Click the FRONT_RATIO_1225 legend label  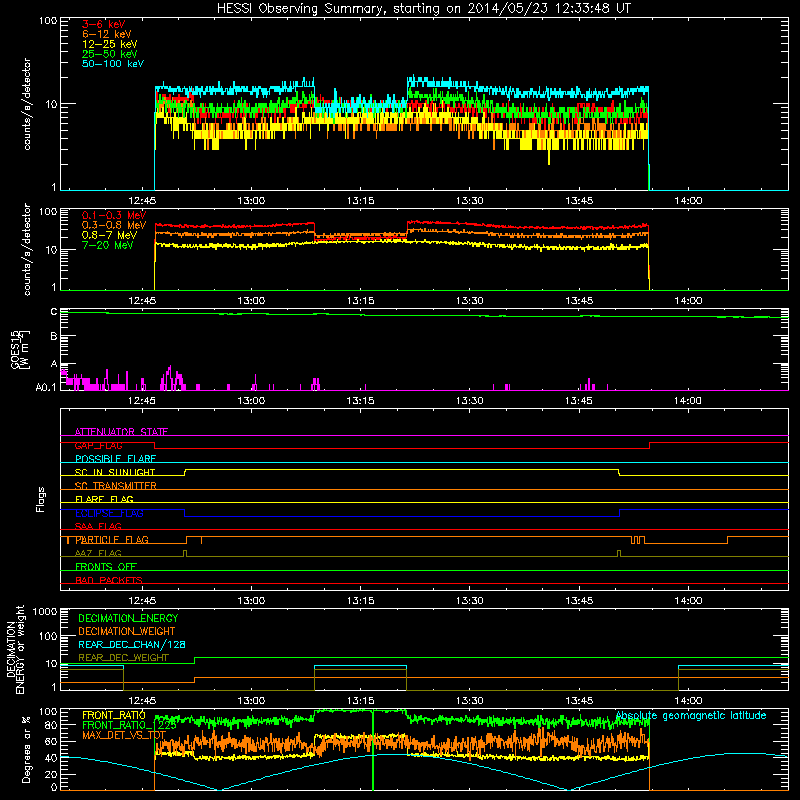129,725
